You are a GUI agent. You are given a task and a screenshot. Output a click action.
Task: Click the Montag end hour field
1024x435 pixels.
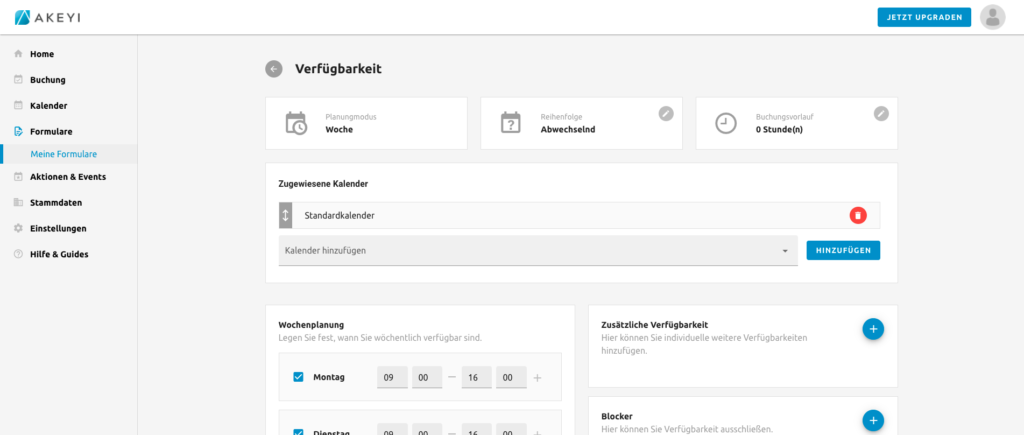tap(477, 377)
